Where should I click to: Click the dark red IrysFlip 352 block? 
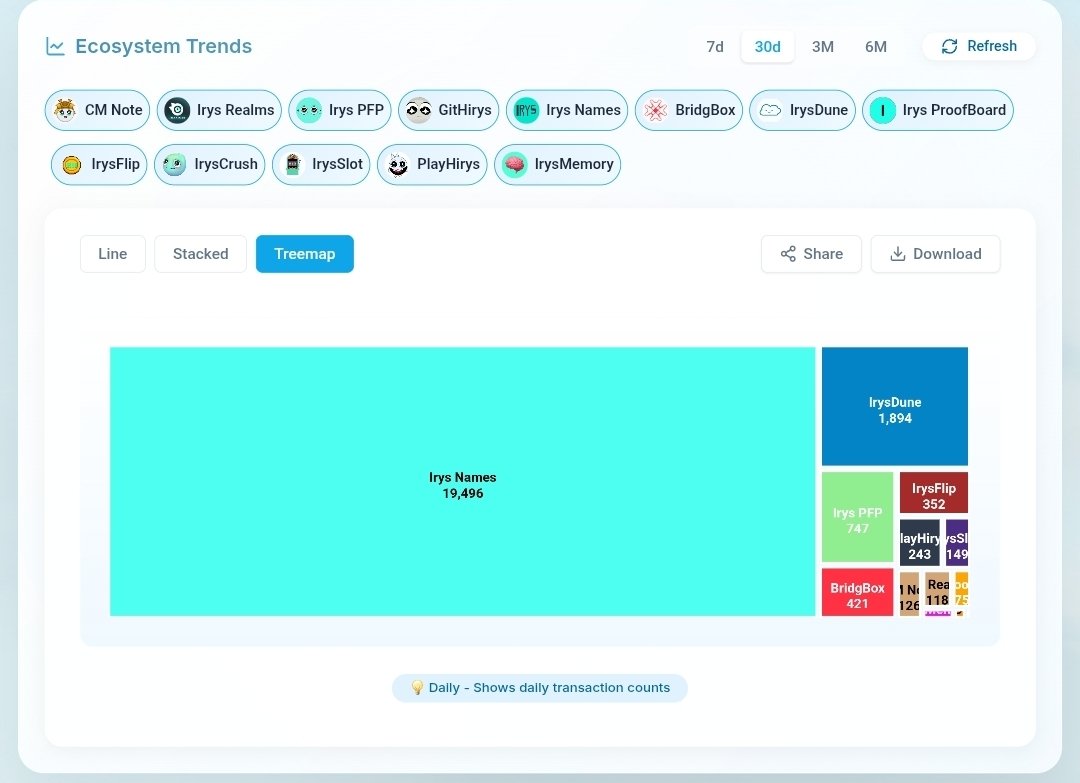(x=934, y=492)
